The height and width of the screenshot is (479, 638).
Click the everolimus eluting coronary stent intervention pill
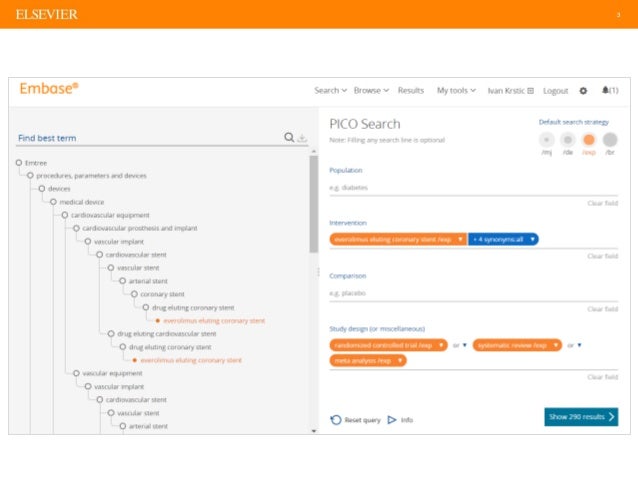[393, 239]
